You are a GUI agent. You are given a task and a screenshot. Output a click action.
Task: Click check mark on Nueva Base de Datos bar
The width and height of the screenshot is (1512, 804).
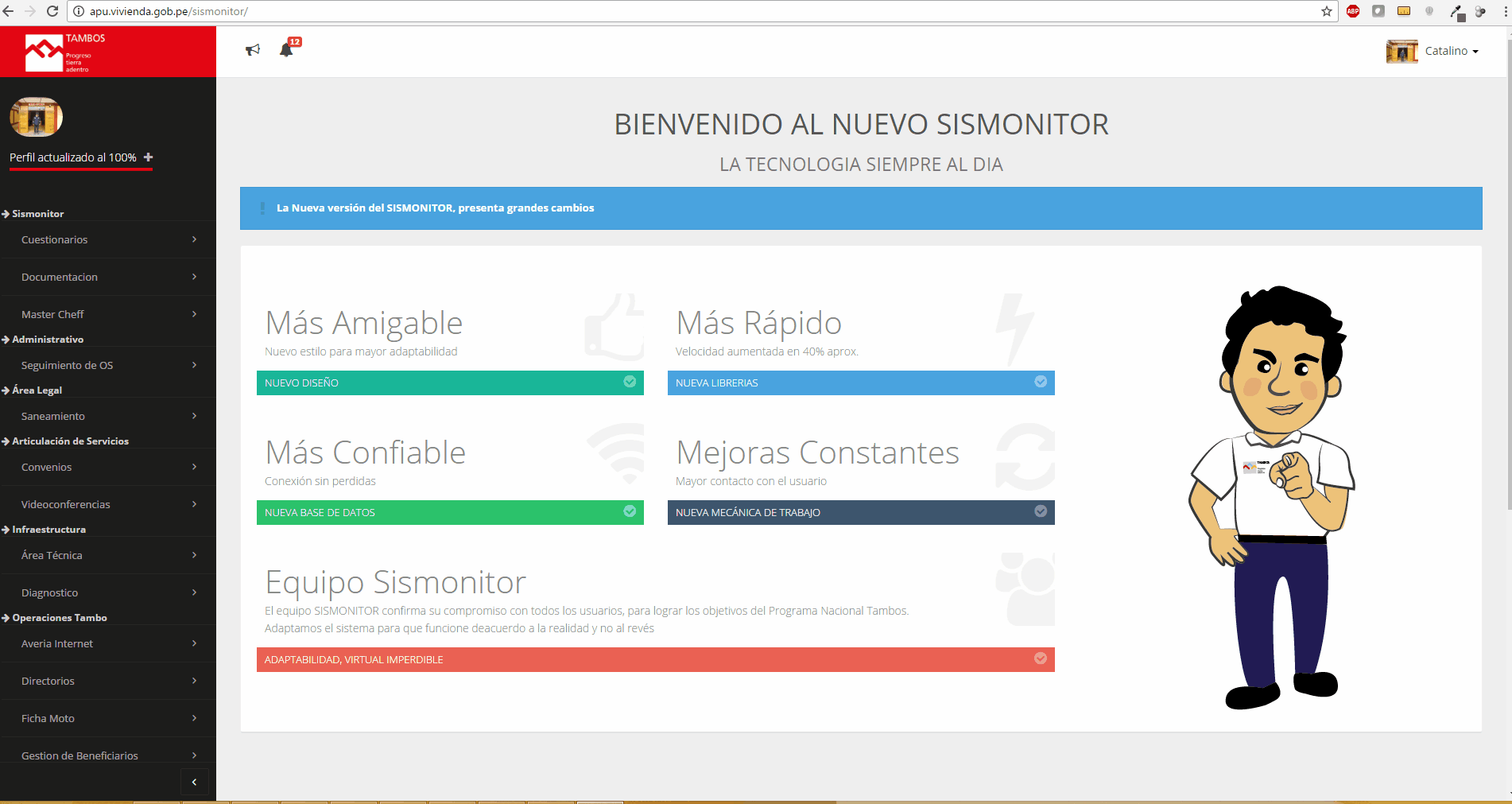(x=630, y=511)
